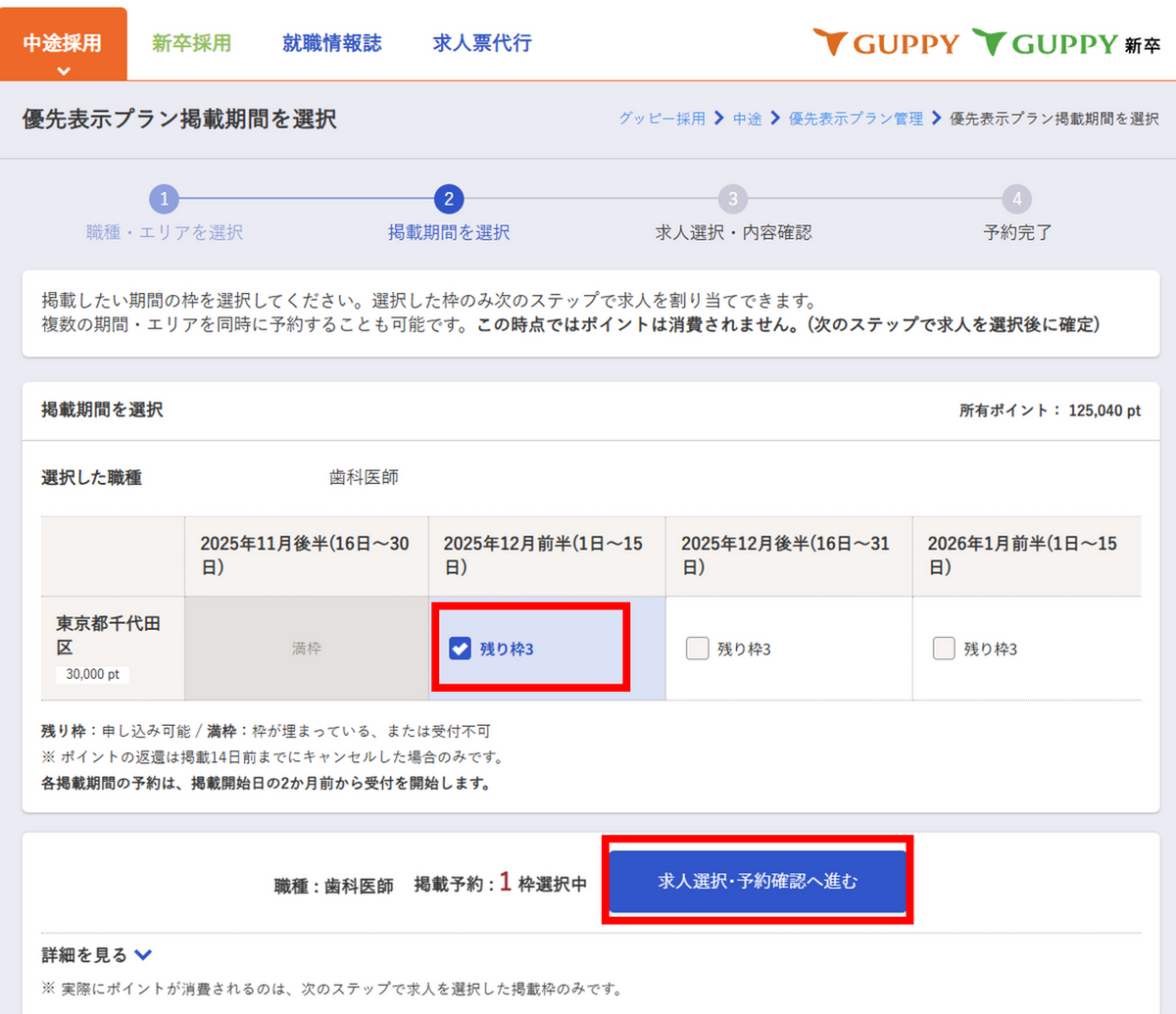The height and width of the screenshot is (1014, 1176).
Task: Check the 2025年12月後半 slot checkbox
Action: (697, 649)
